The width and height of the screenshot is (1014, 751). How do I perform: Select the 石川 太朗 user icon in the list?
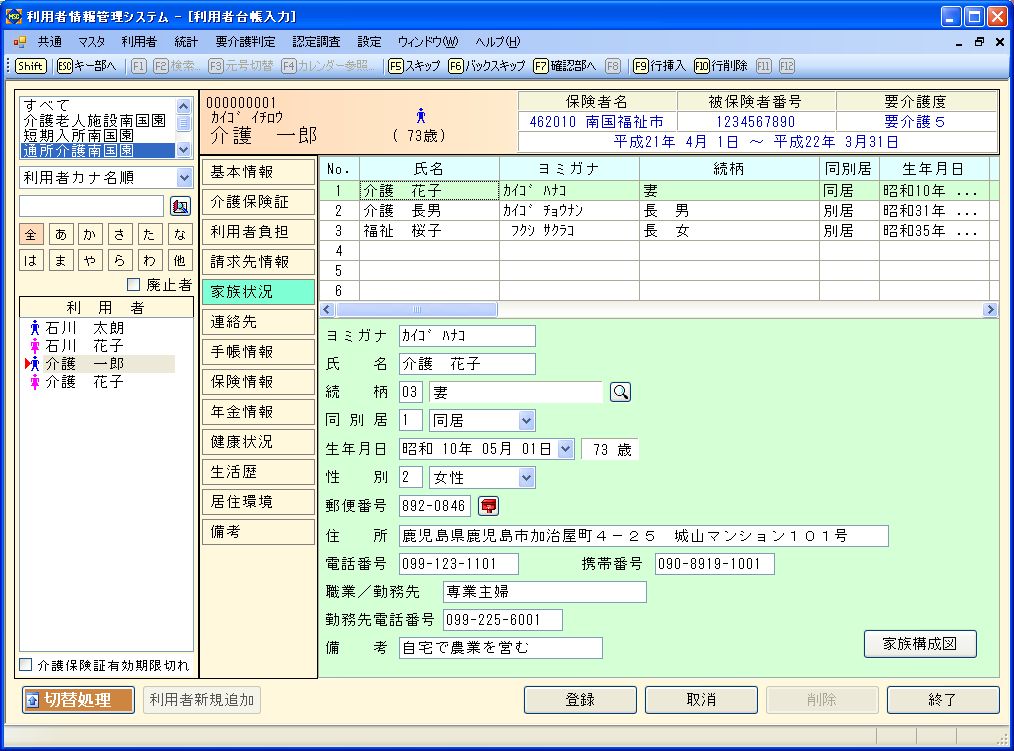pos(35,328)
